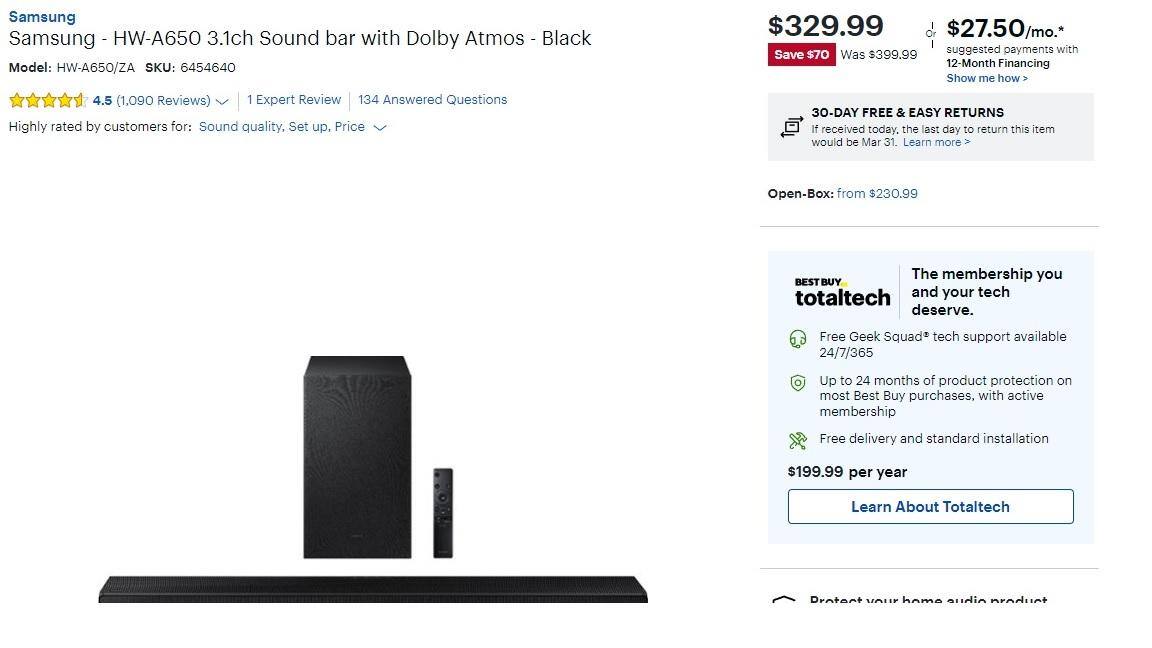This screenshot has width=1152, height=648.
Task: Click the product protection shield icon
Action: click(797, 383)
